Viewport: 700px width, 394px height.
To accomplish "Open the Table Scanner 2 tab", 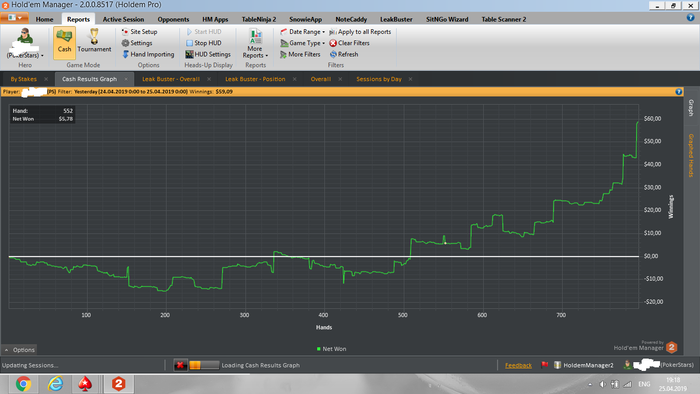I will (504, 19).
